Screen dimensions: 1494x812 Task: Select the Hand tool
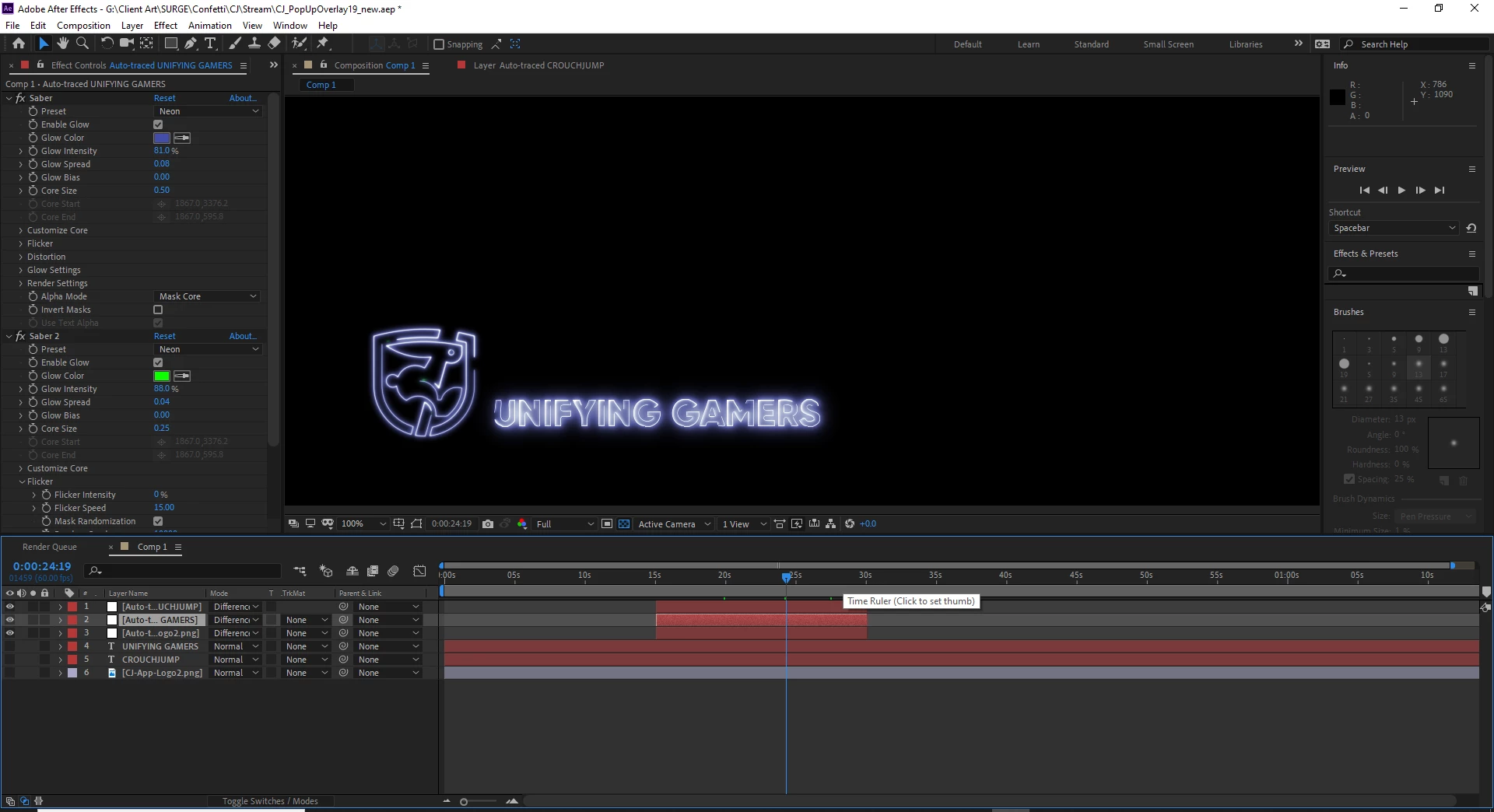click(63, 44)
